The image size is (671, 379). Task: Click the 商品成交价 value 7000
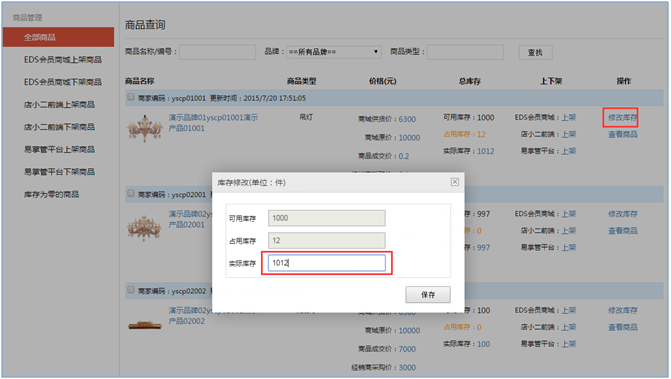[x=407, y=349]
